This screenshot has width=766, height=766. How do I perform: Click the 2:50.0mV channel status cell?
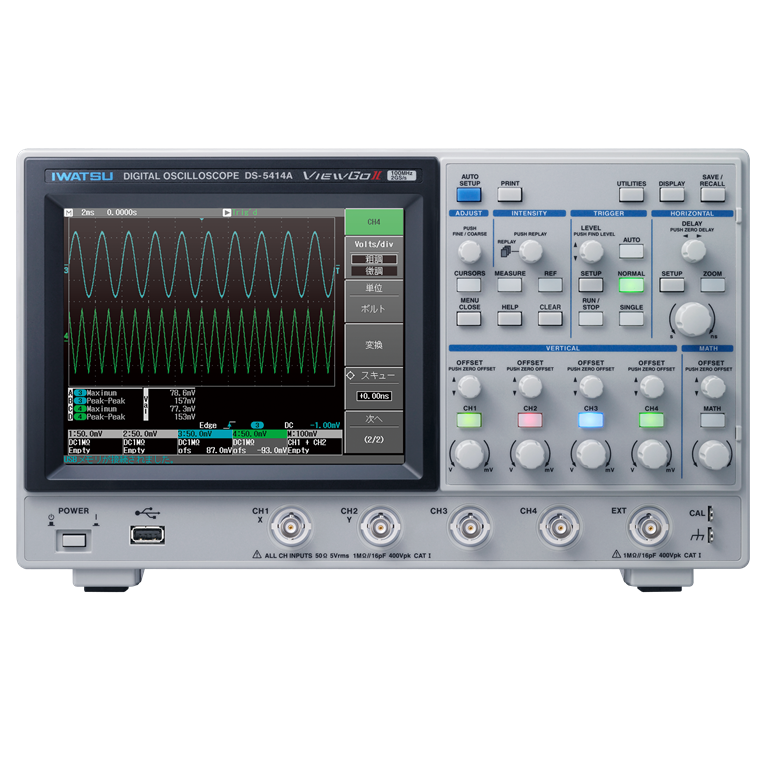click(x=150, y=434)
